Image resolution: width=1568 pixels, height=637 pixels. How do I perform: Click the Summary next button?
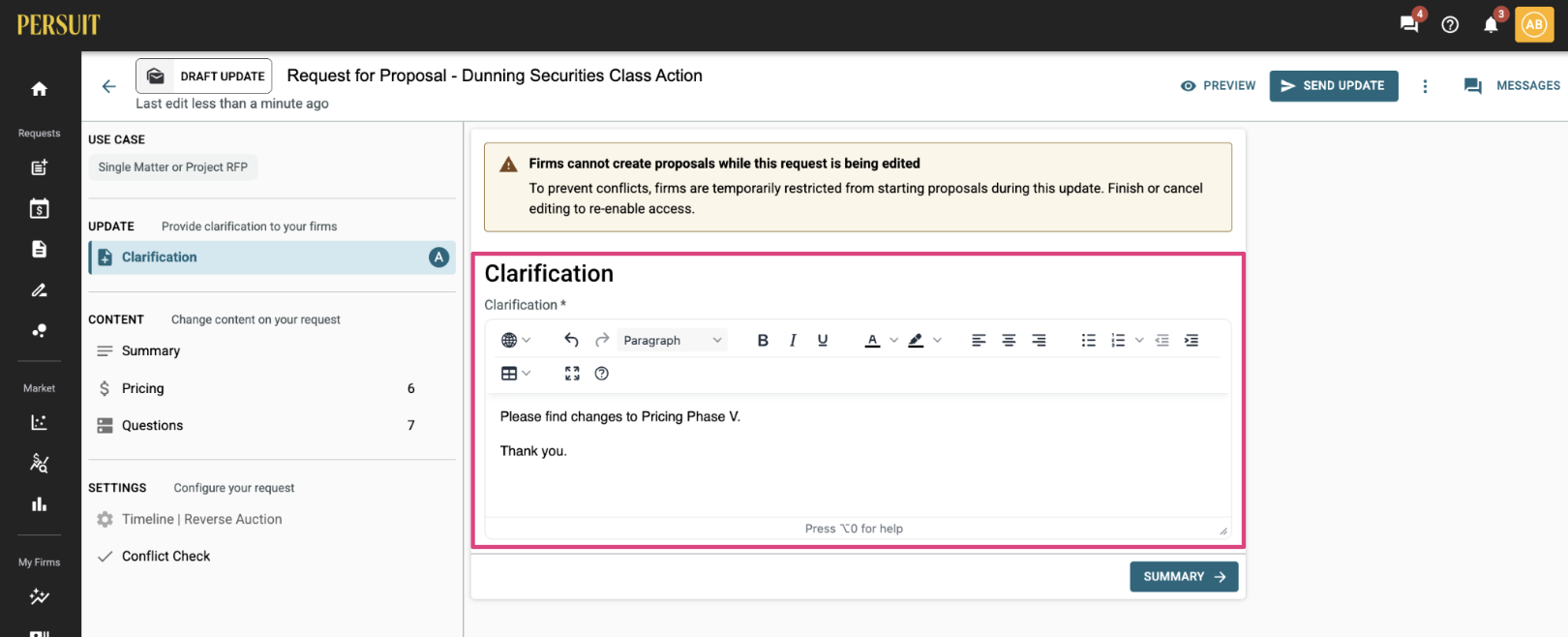pyautogui.click(x=1184, y=577)
